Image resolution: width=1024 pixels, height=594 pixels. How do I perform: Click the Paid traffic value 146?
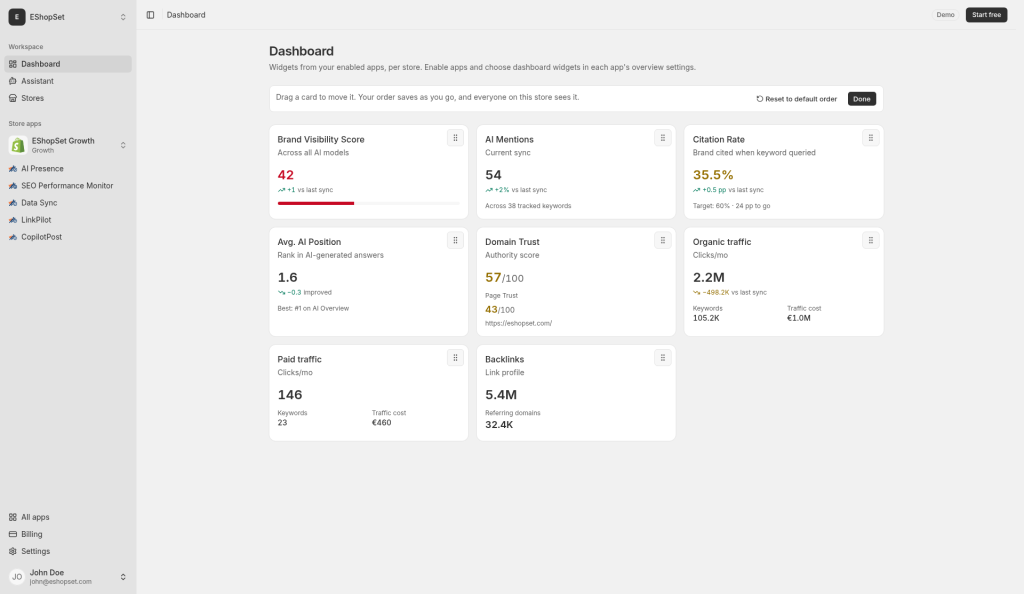[290, 395]
